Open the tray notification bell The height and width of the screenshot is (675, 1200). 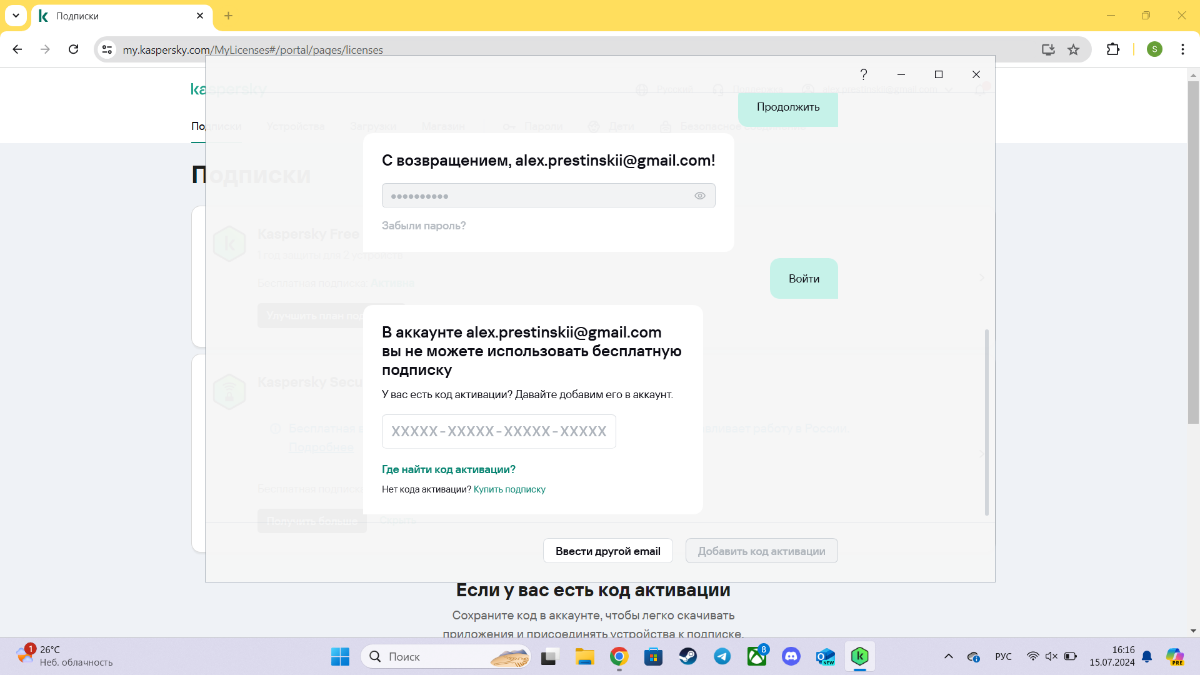pos(1147,657)
